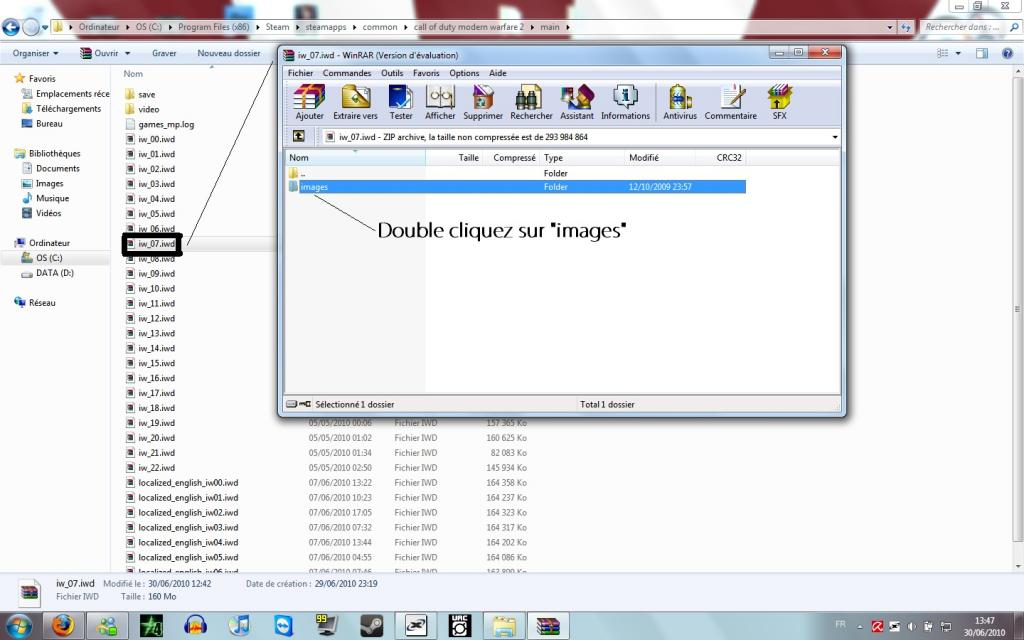Screen dimensions: 1024x640
Task: Open the Explorer help icon
Action: click(x=1007, y=54)
